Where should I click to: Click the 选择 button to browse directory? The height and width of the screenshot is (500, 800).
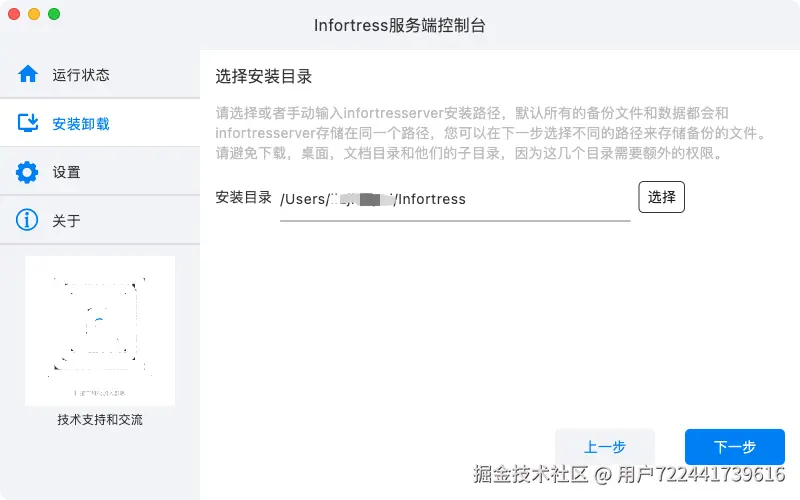[x=661, y=197]
